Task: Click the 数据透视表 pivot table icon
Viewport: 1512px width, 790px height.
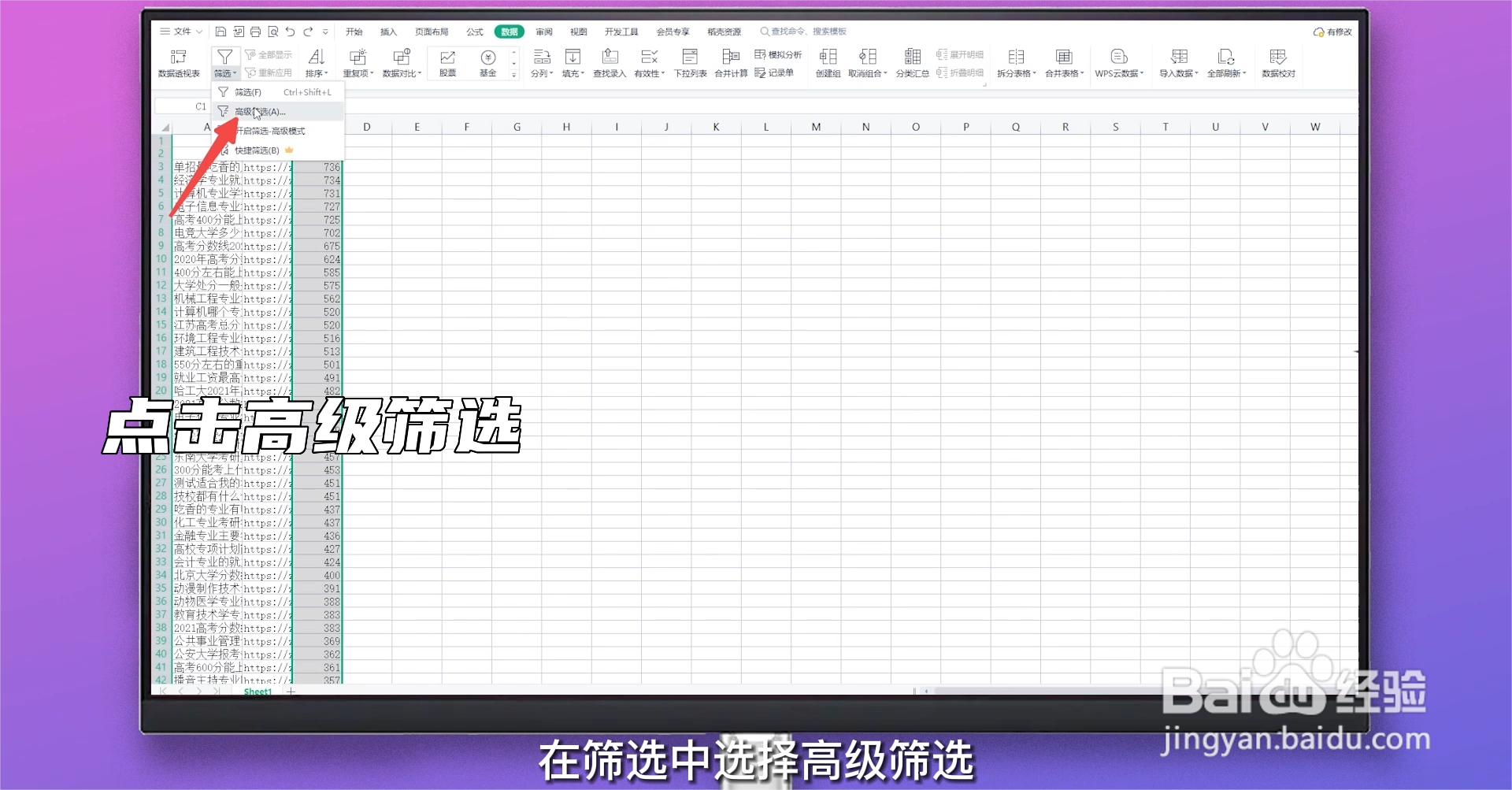Action: tap(179, 57)
